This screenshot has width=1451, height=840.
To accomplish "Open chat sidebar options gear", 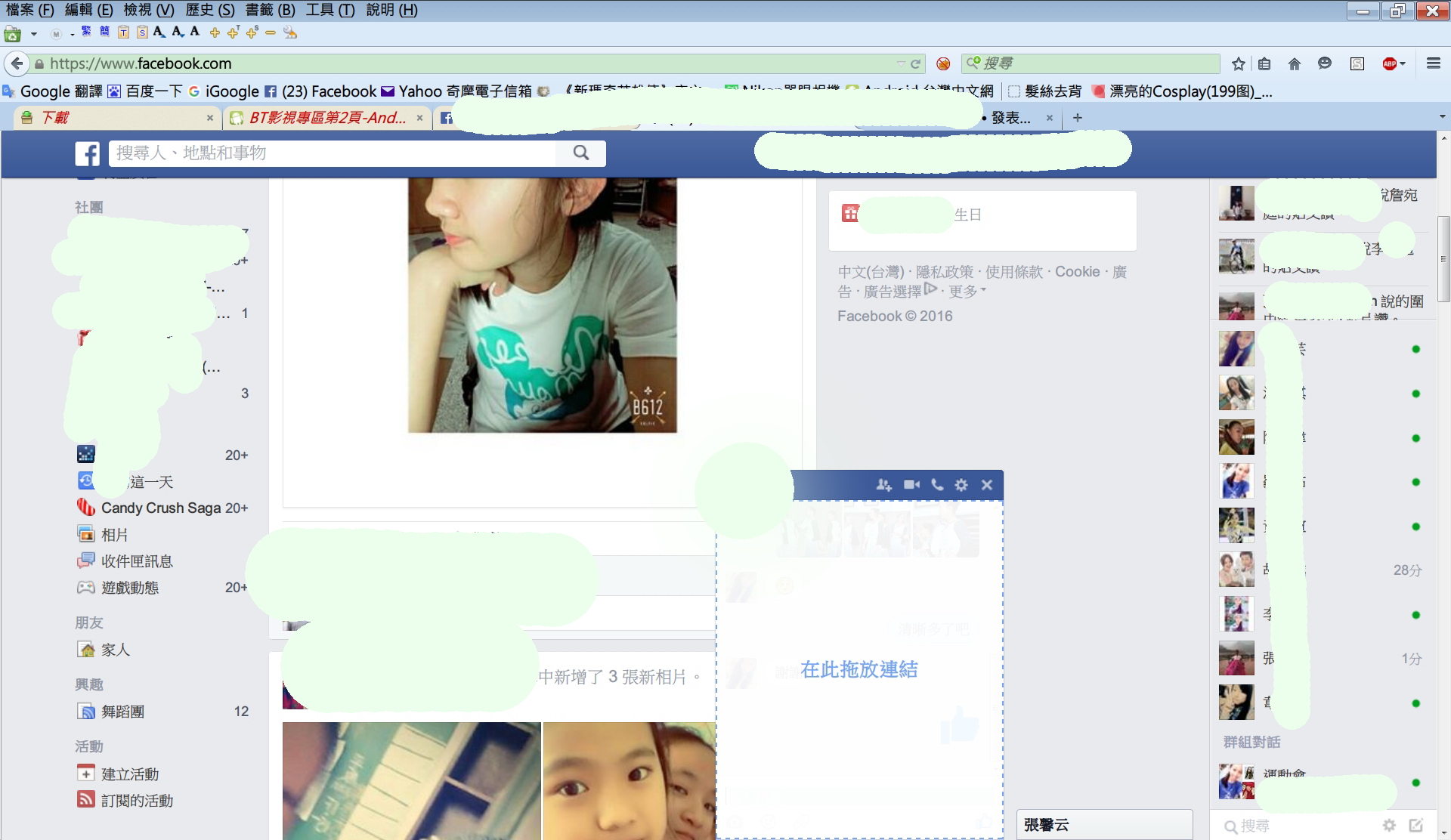I will click(1389, 826).
